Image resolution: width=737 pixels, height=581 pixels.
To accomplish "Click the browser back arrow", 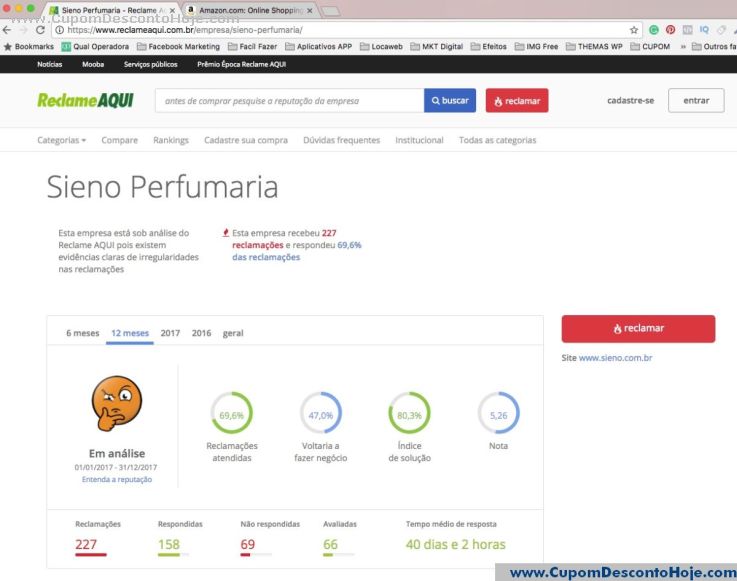I will tap(7, 30).
